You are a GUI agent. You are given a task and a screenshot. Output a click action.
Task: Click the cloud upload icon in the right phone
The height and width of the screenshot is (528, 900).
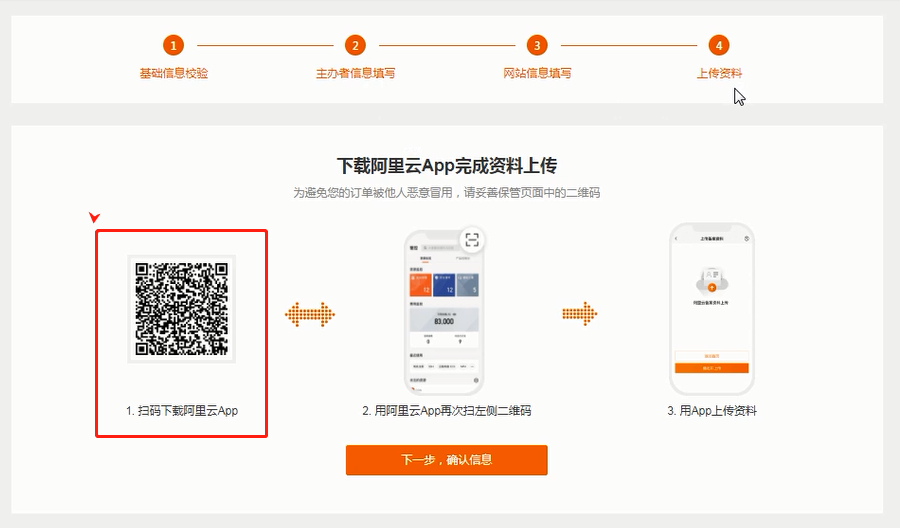tap(711, 281)
